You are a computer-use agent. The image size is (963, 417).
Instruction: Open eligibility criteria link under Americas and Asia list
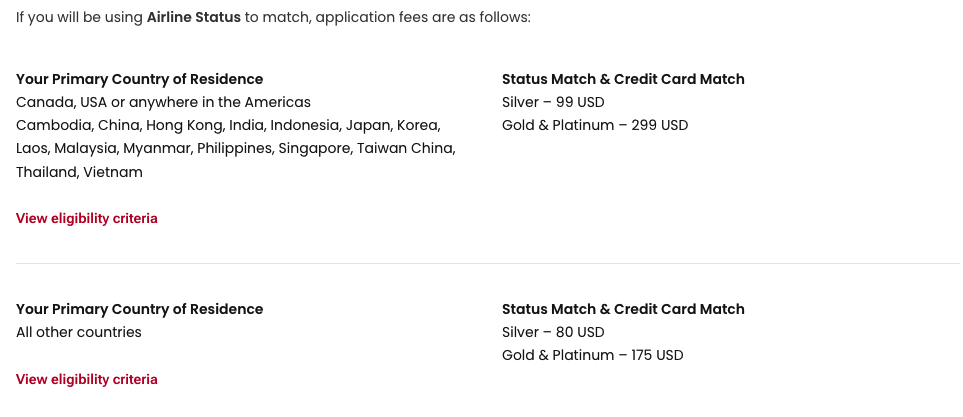87,218
